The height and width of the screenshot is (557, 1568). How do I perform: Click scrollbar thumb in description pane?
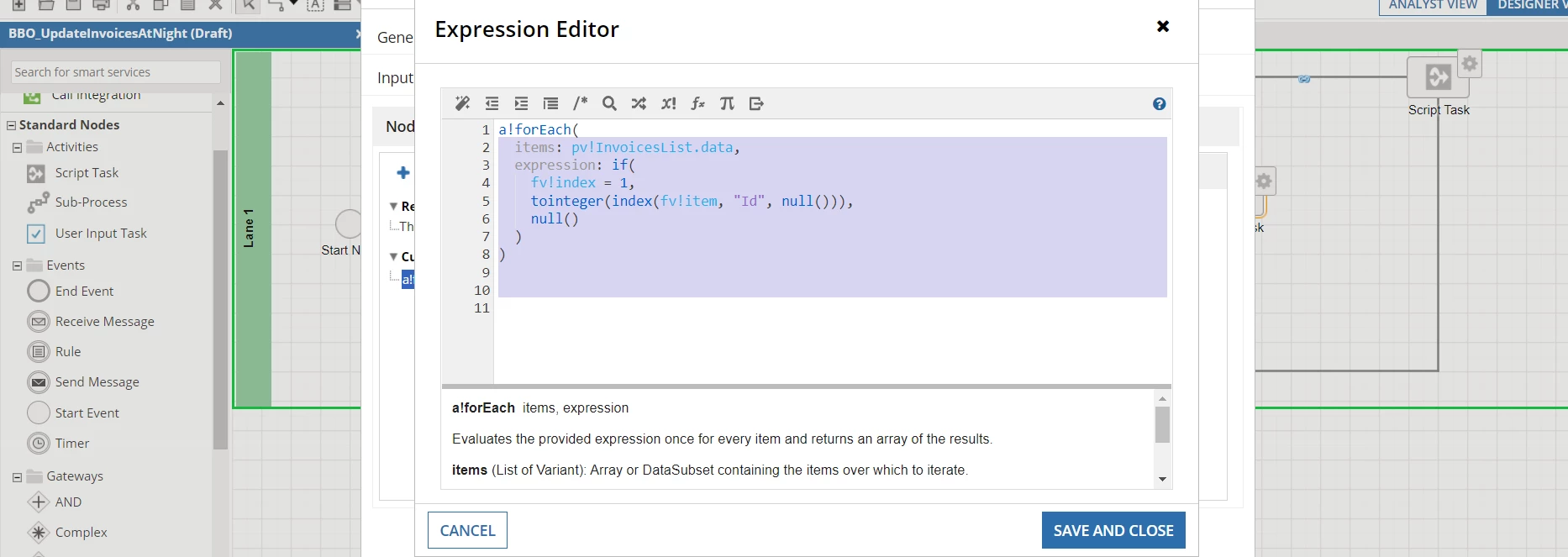[x=1162, y=424]
